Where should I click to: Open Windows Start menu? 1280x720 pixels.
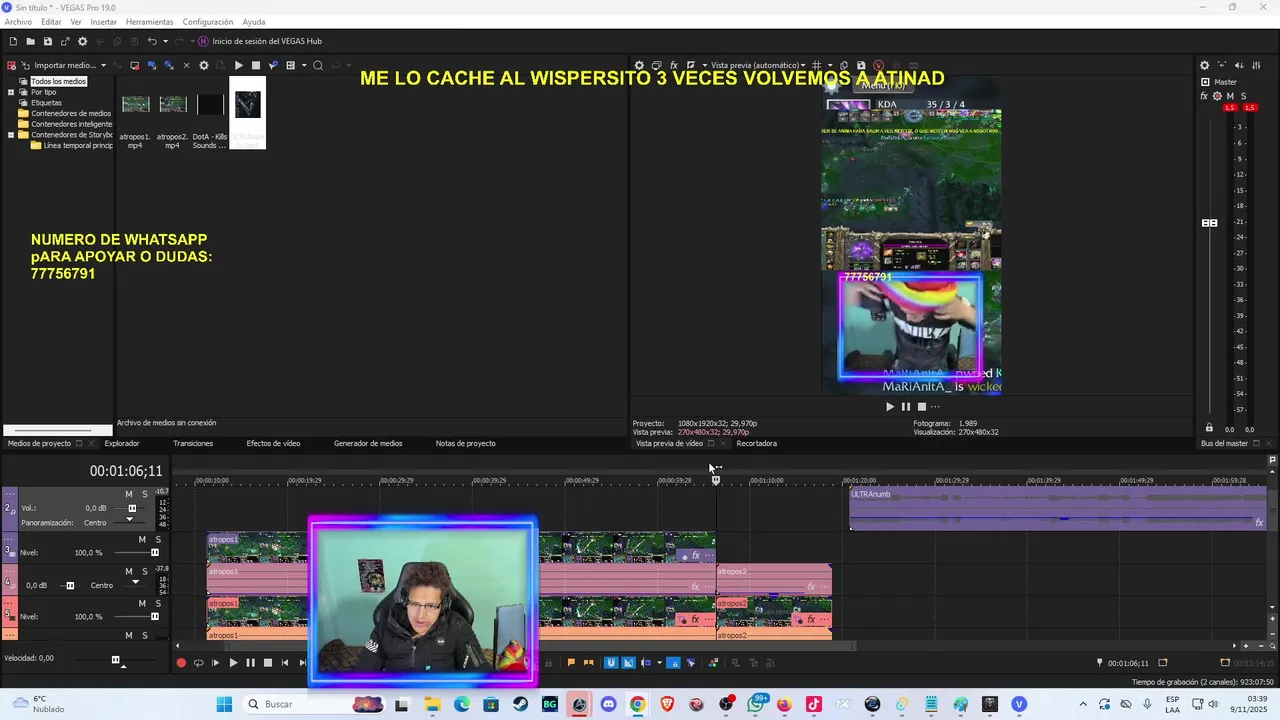pyautogui.click(x=224, y=704)
